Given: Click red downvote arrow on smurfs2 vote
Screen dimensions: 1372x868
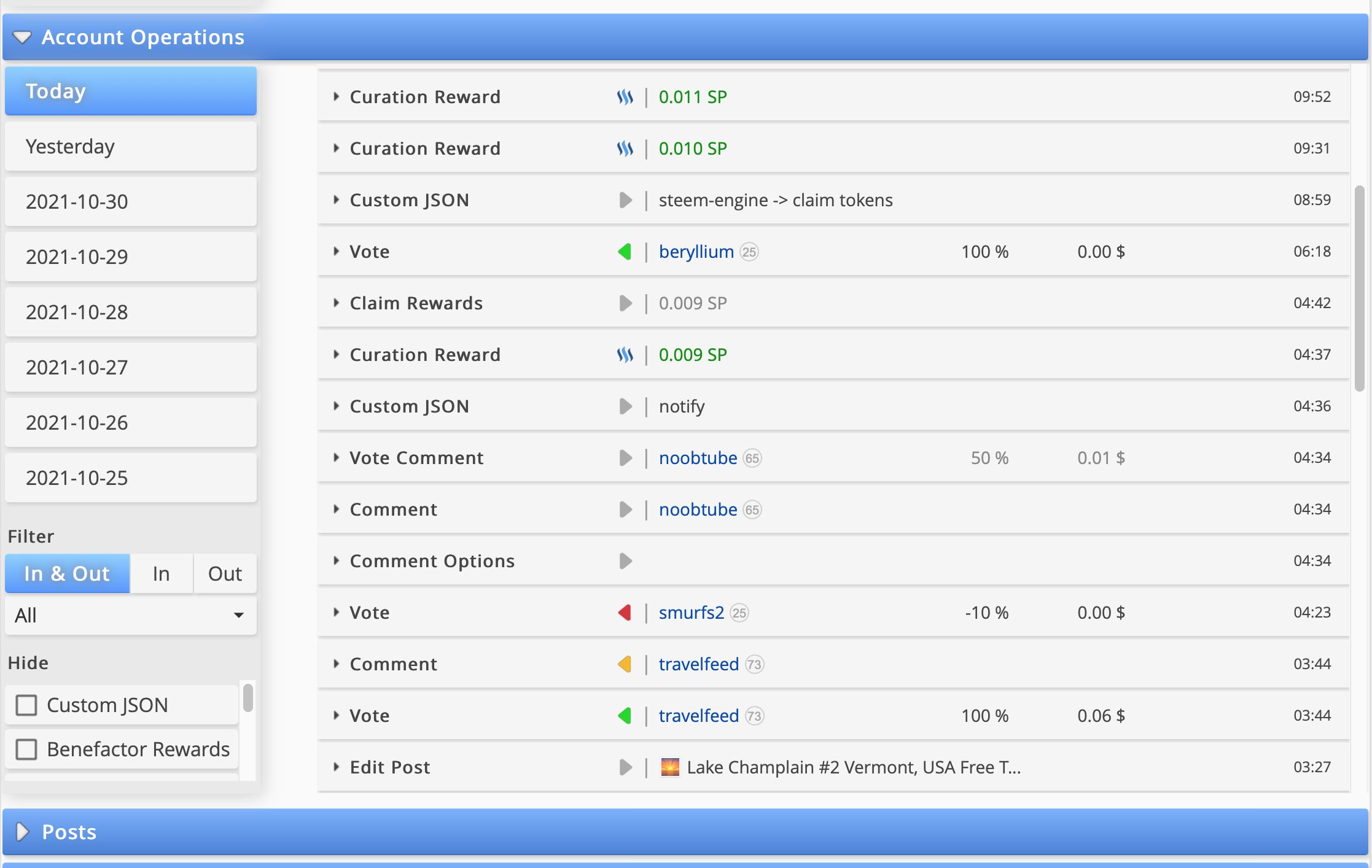Looking at the screenshot, I should point(625,613).
